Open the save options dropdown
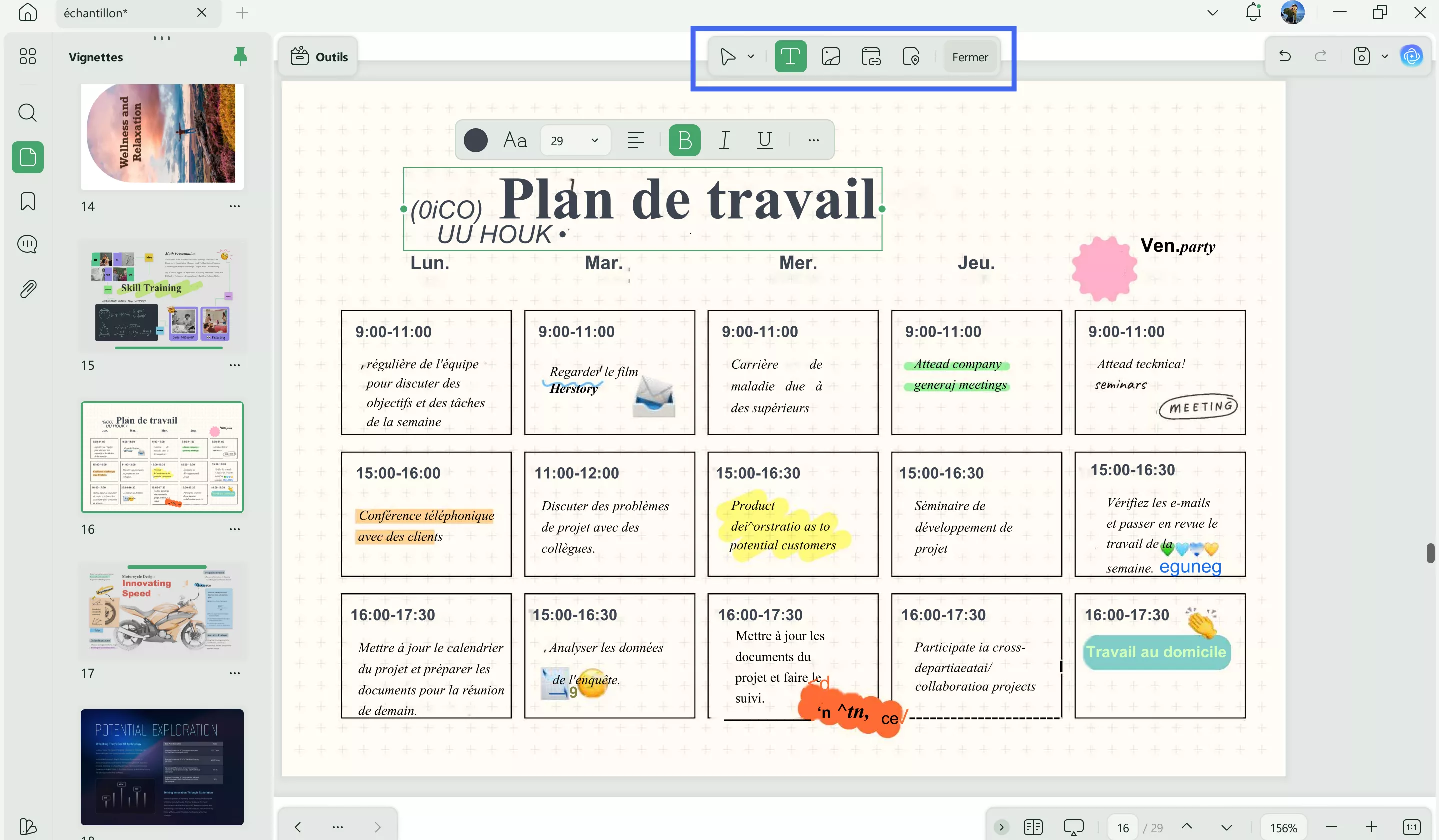The width and height of the screenshot is (1439, 840). click(1384, 56)
